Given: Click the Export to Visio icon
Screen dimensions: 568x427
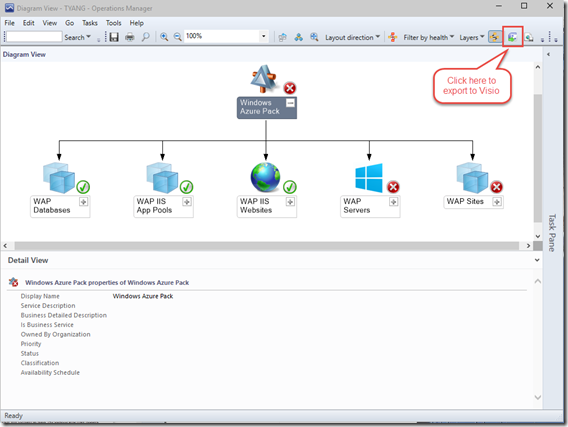Looking at the screenshot, I should pos(512,37).
